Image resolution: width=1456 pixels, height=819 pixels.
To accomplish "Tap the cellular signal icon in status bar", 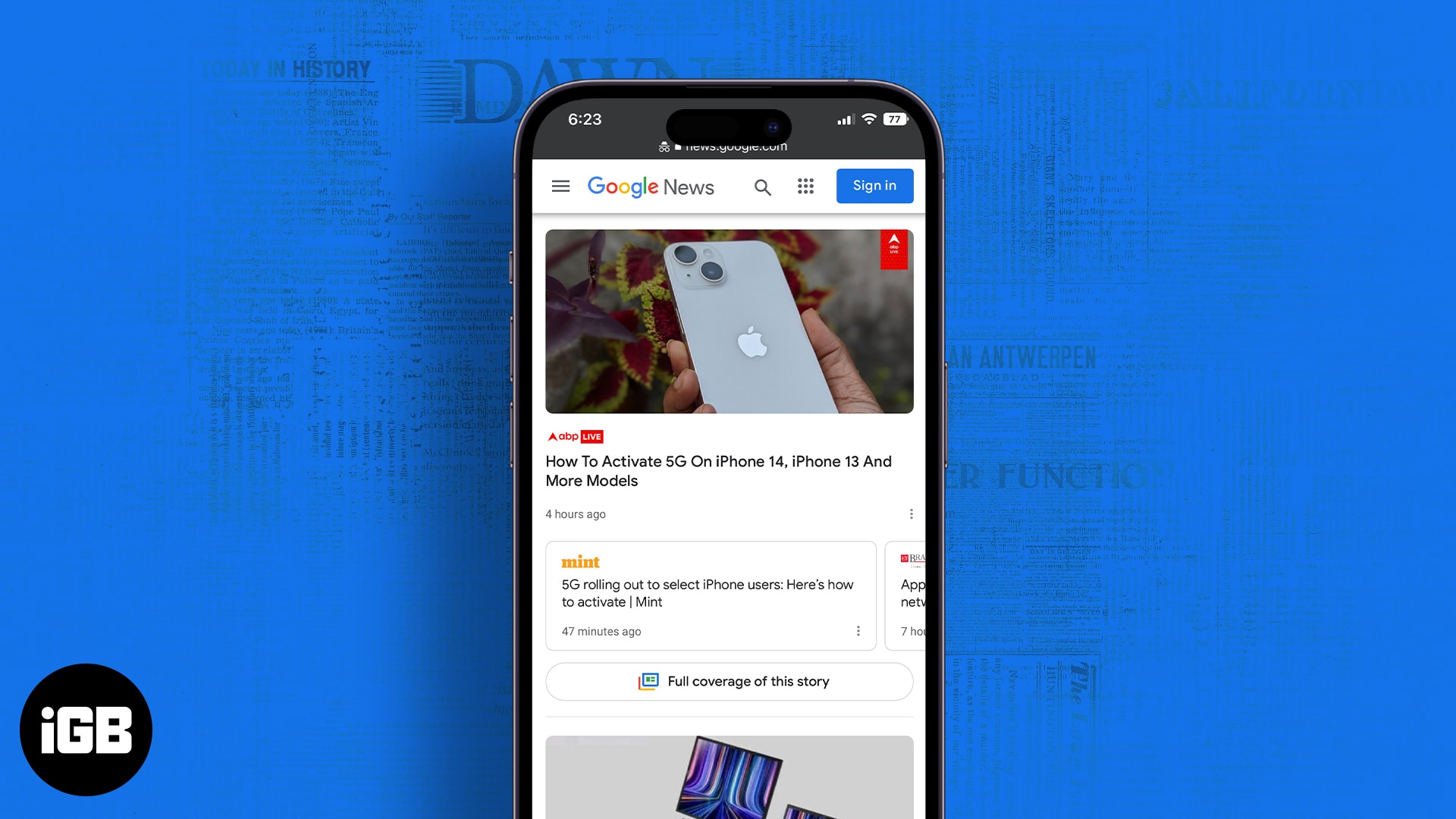I will click(x=840, y=119).
